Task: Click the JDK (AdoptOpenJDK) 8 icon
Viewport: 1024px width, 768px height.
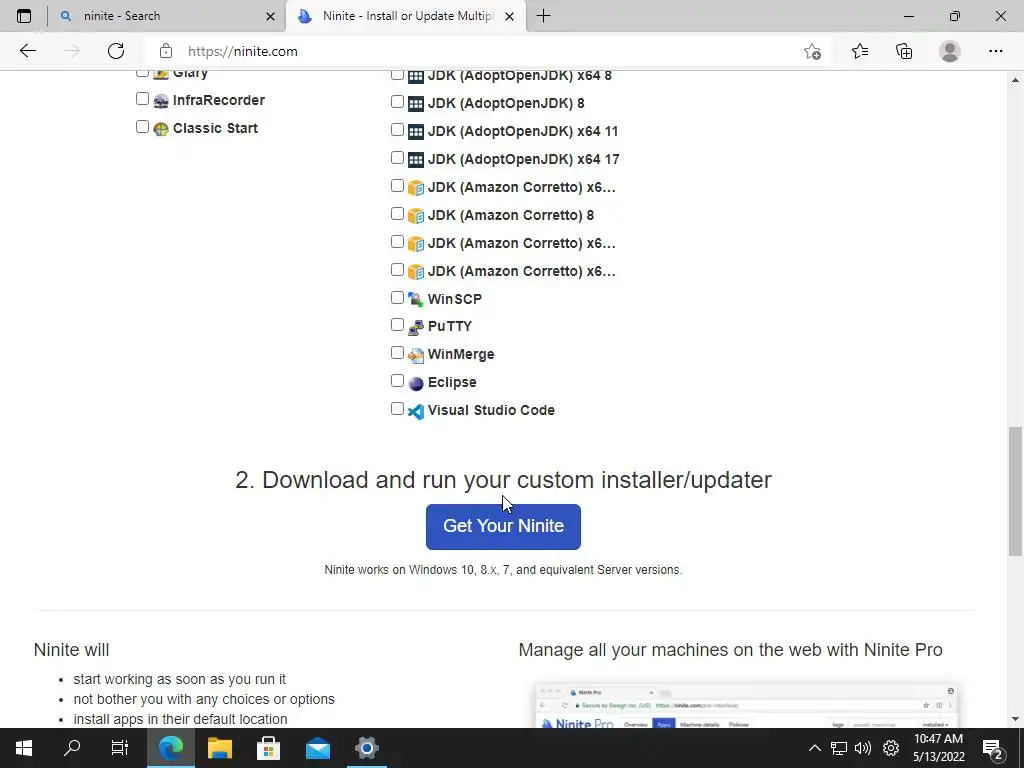Action: tap(416, 104)
